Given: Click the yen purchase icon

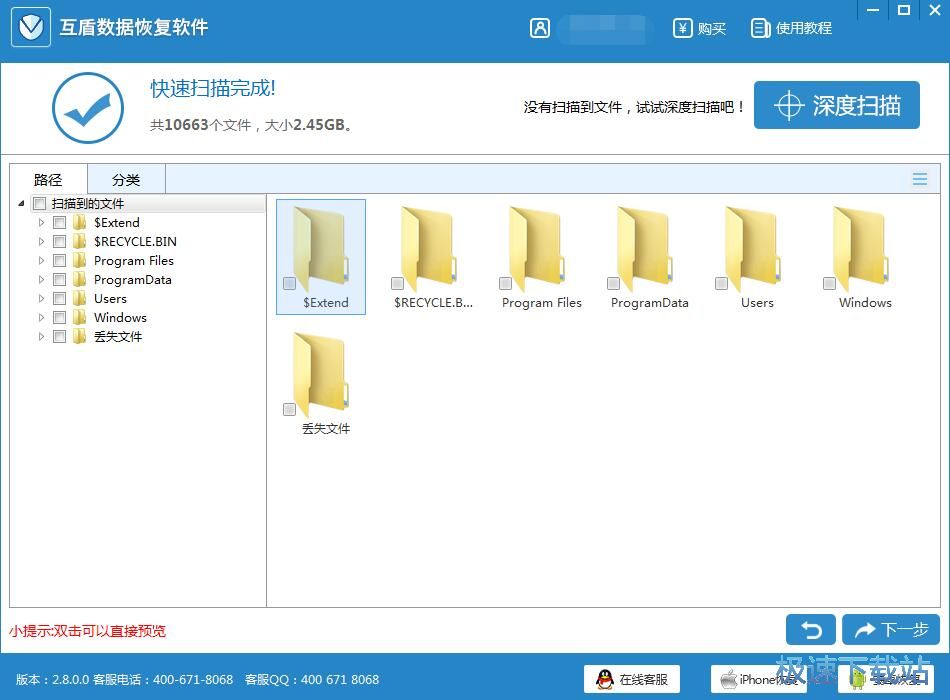Looking at the screenshot, I should tap(682, 28).
